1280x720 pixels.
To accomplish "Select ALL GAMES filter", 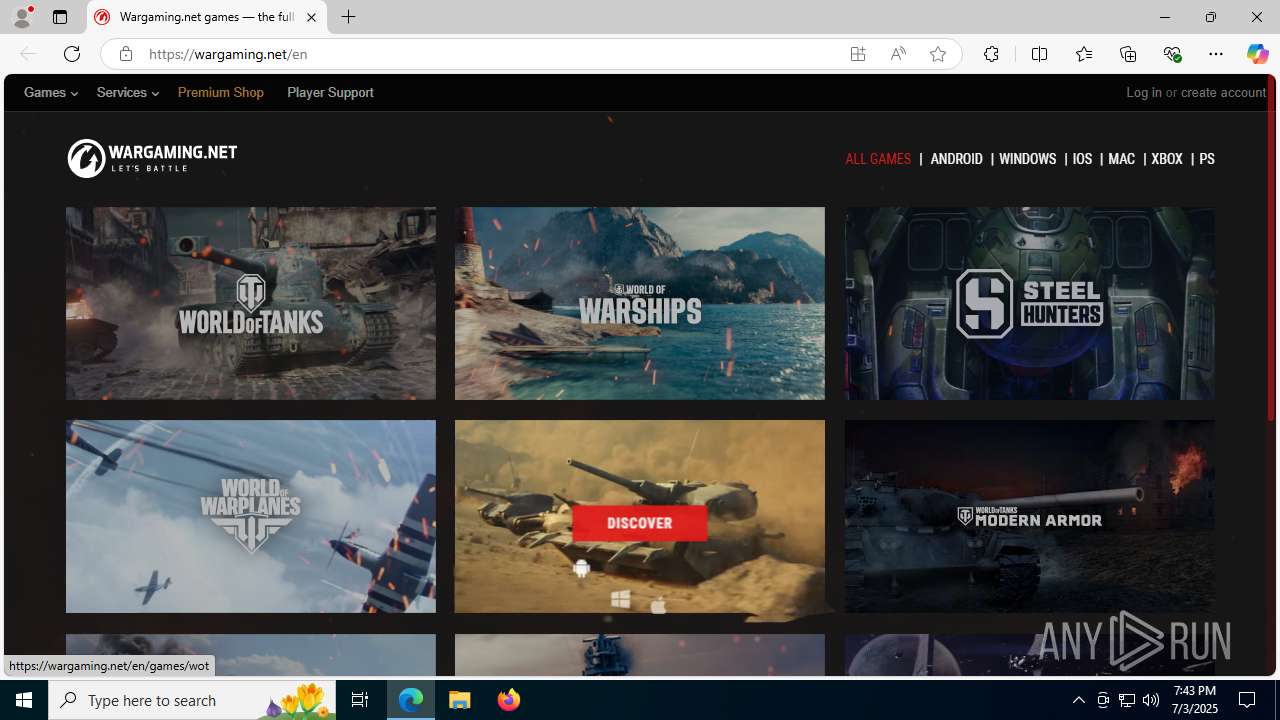I will [x=878, y=159].
